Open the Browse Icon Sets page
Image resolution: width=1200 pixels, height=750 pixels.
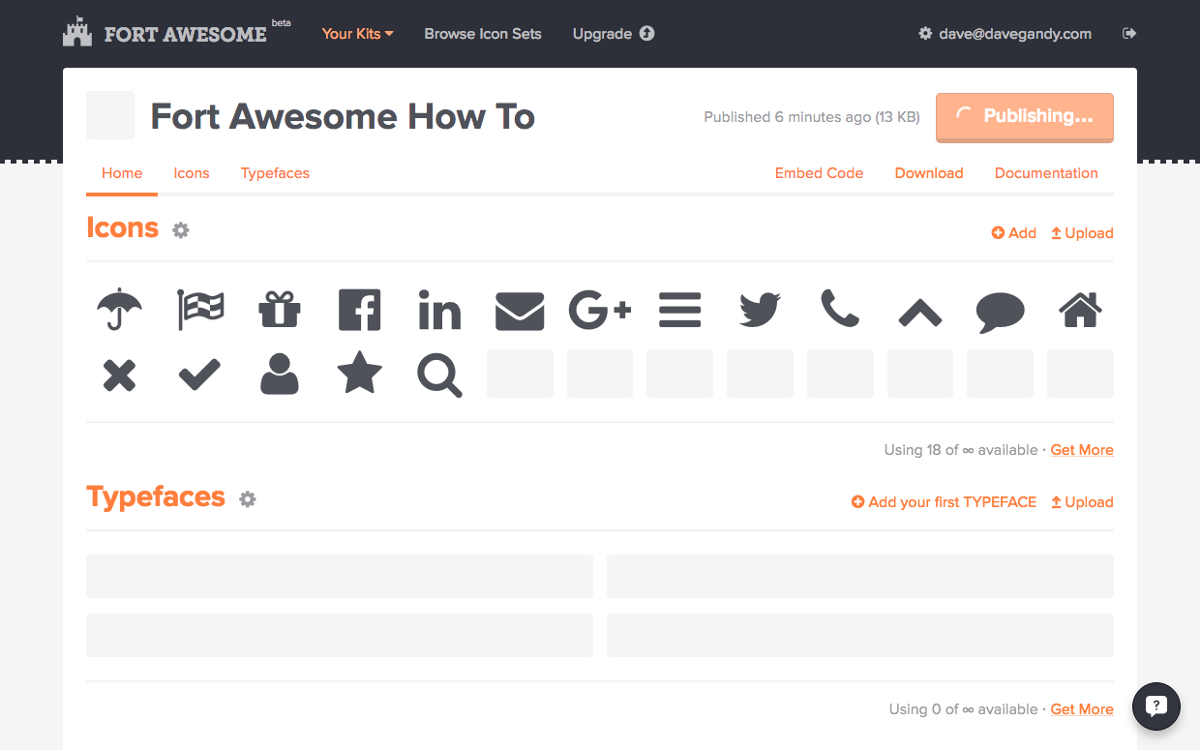[483, 33]
